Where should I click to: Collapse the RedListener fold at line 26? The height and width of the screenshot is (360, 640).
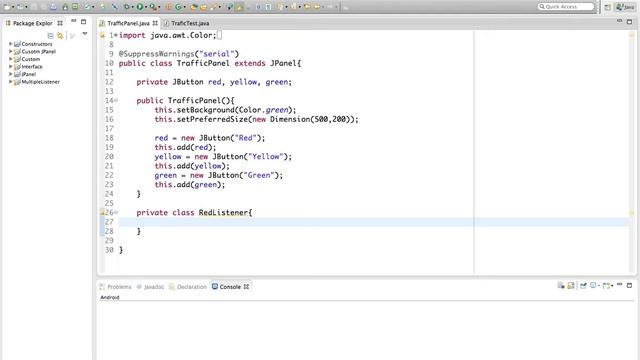[x=116, y=212]
